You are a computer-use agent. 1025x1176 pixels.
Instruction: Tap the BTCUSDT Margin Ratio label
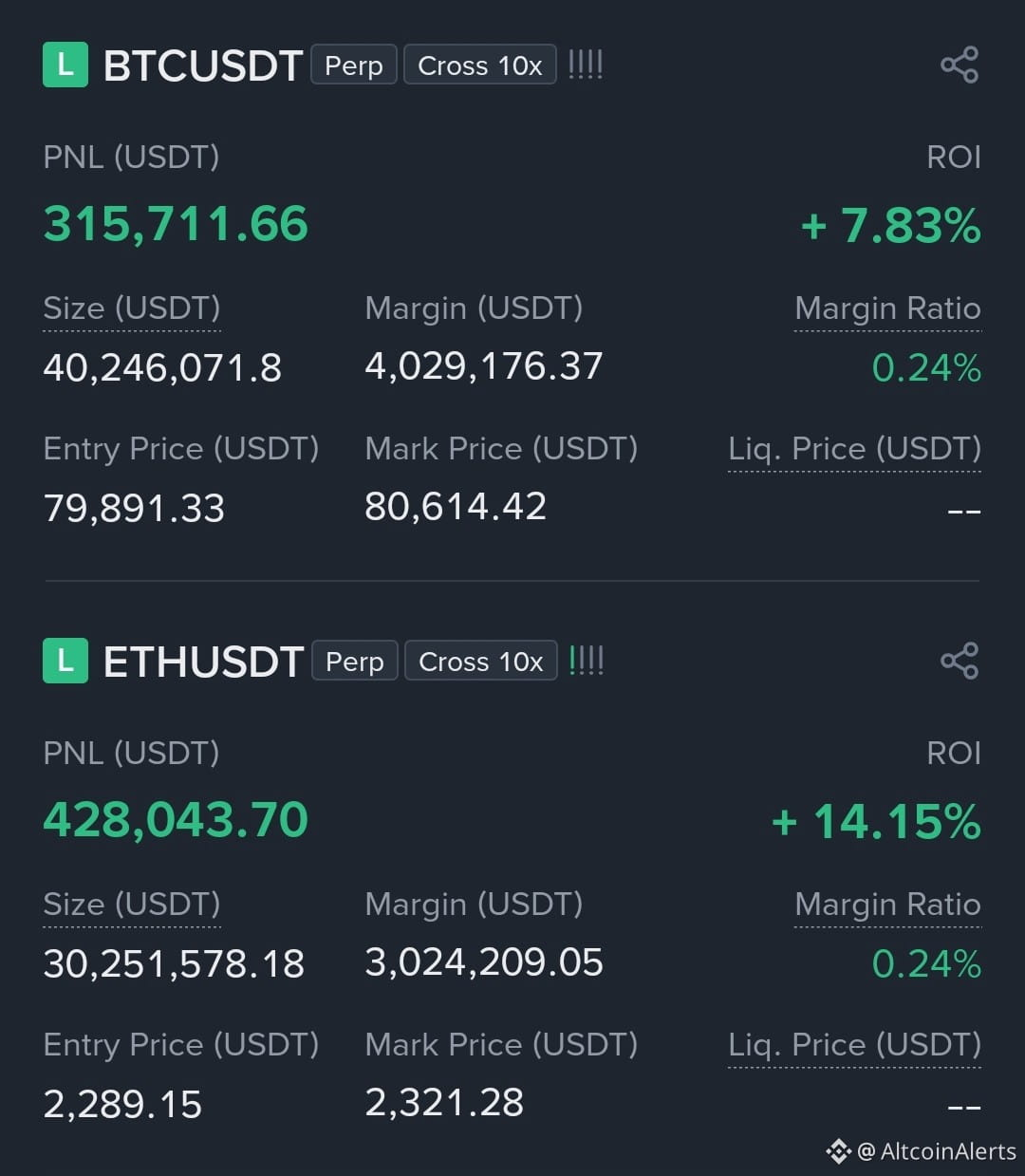[887, 308]
